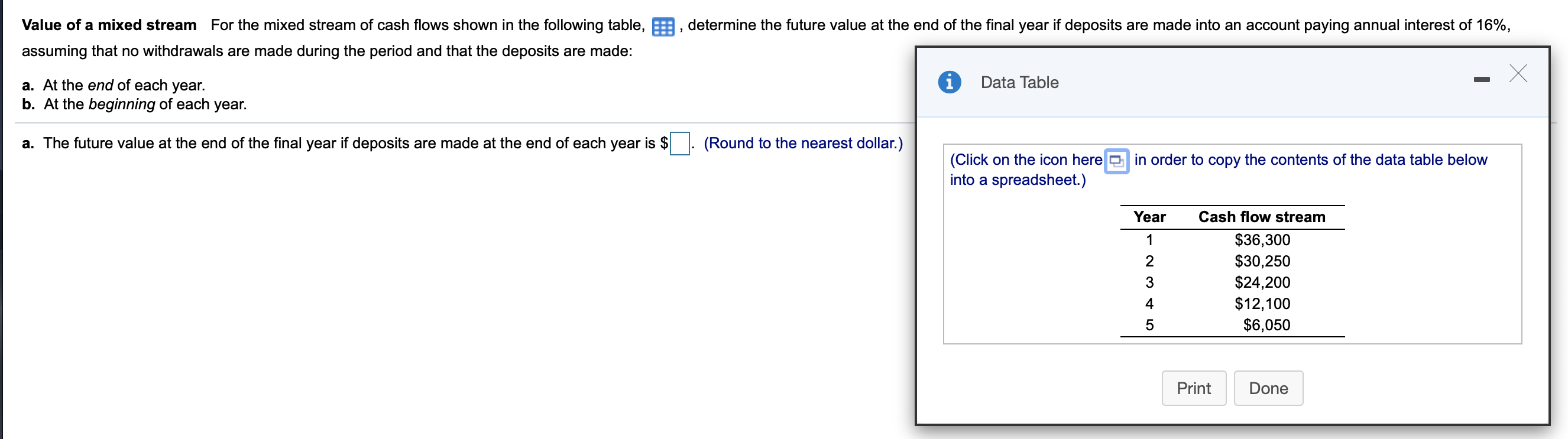Click the $30,250 cash flow value
1568x439 pixels.
pos(1262,262)
